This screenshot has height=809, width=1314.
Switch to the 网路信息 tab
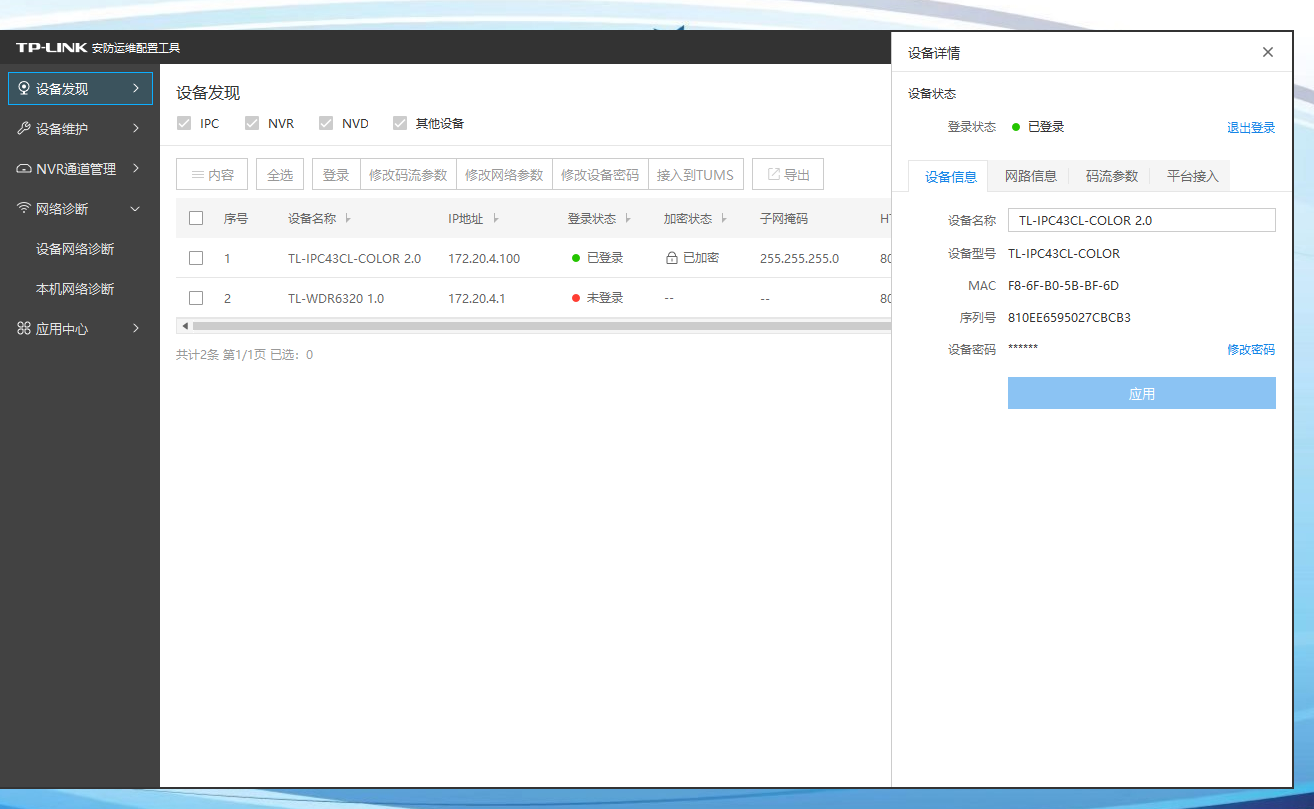click(x=1030, y=176)
